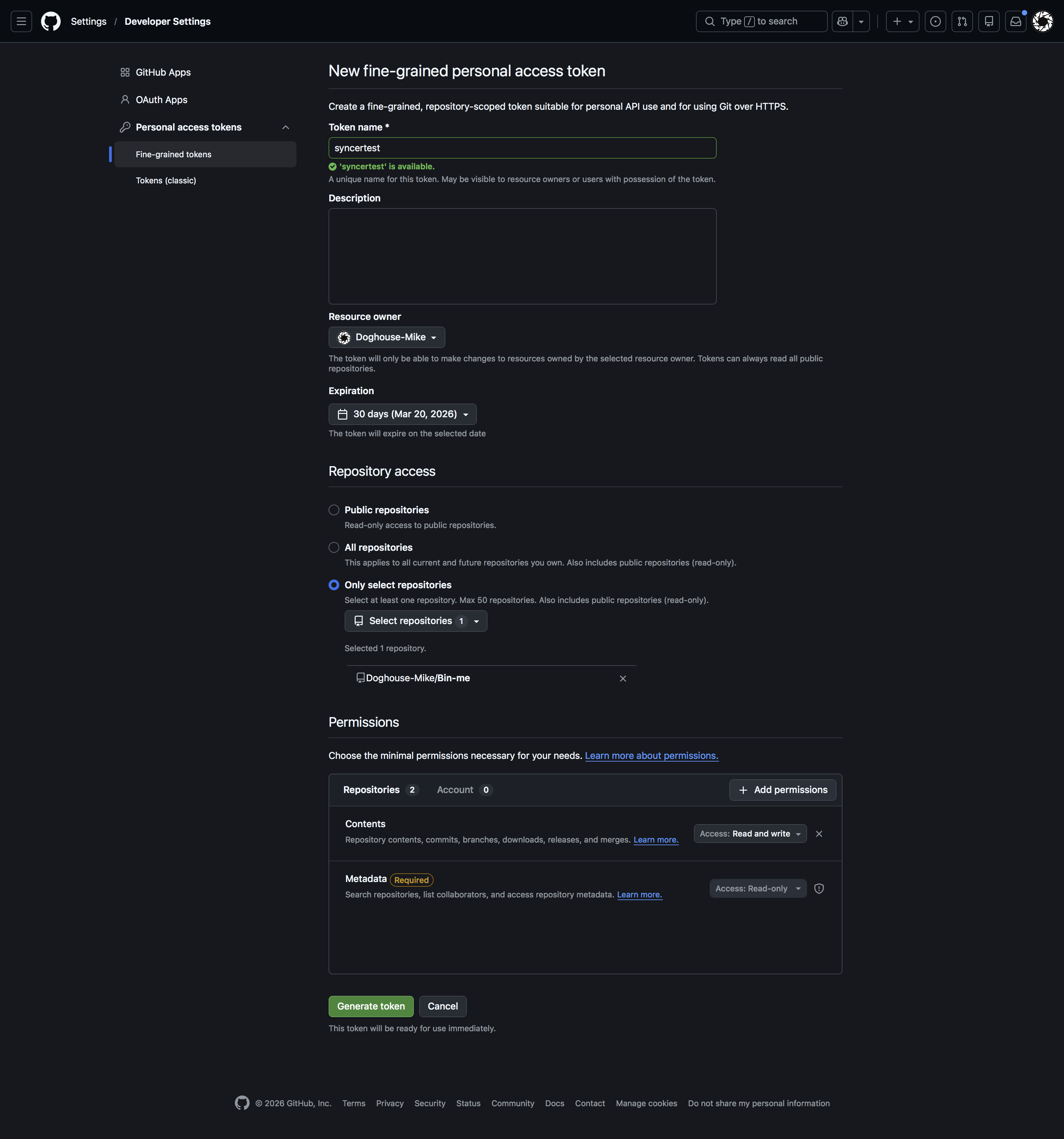Screen dimensions: 1064x1139
Task: Open the hamburger navigation menu
Action: [x=21, y=21]
